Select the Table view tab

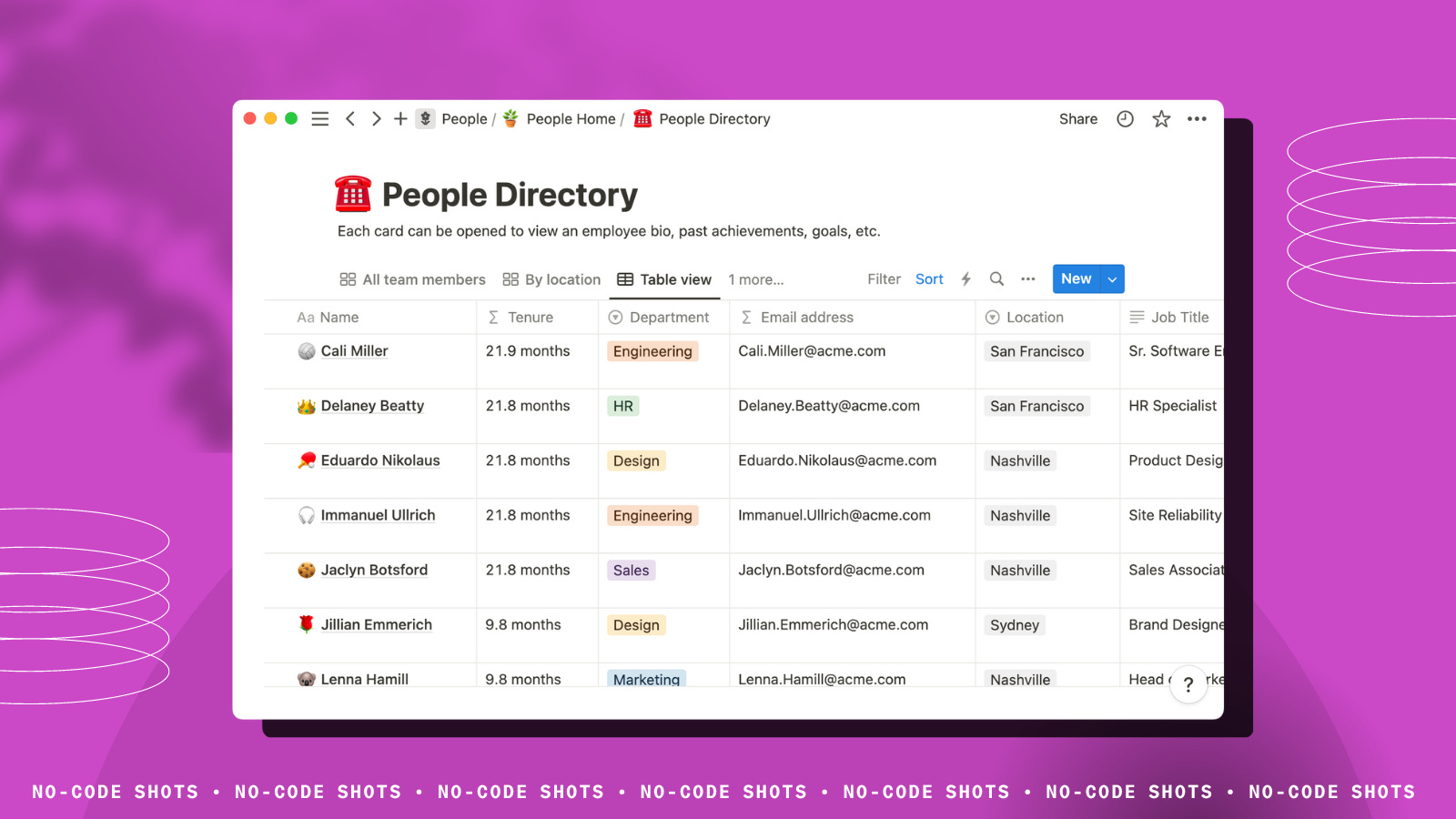664,279
